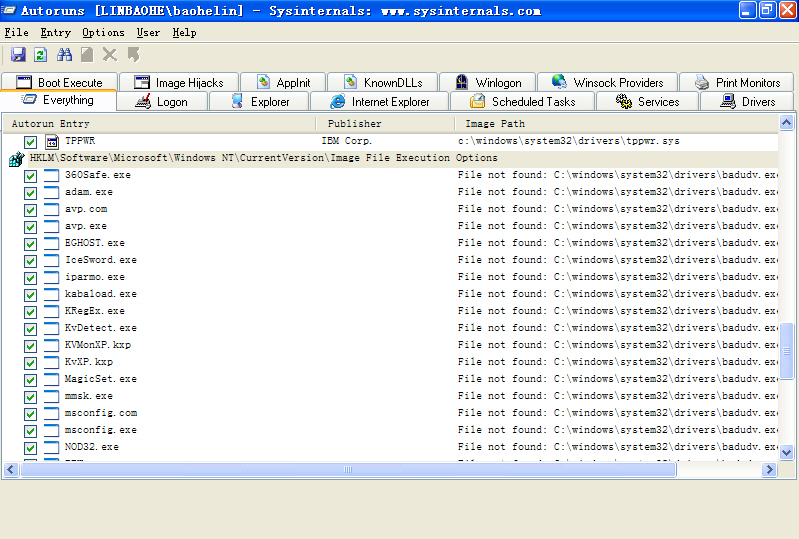This screenshot has height=539, width=799.
Task: Click the Jump to entry toolbar icon
Action: pyautogui.click(x=134, y=55)
